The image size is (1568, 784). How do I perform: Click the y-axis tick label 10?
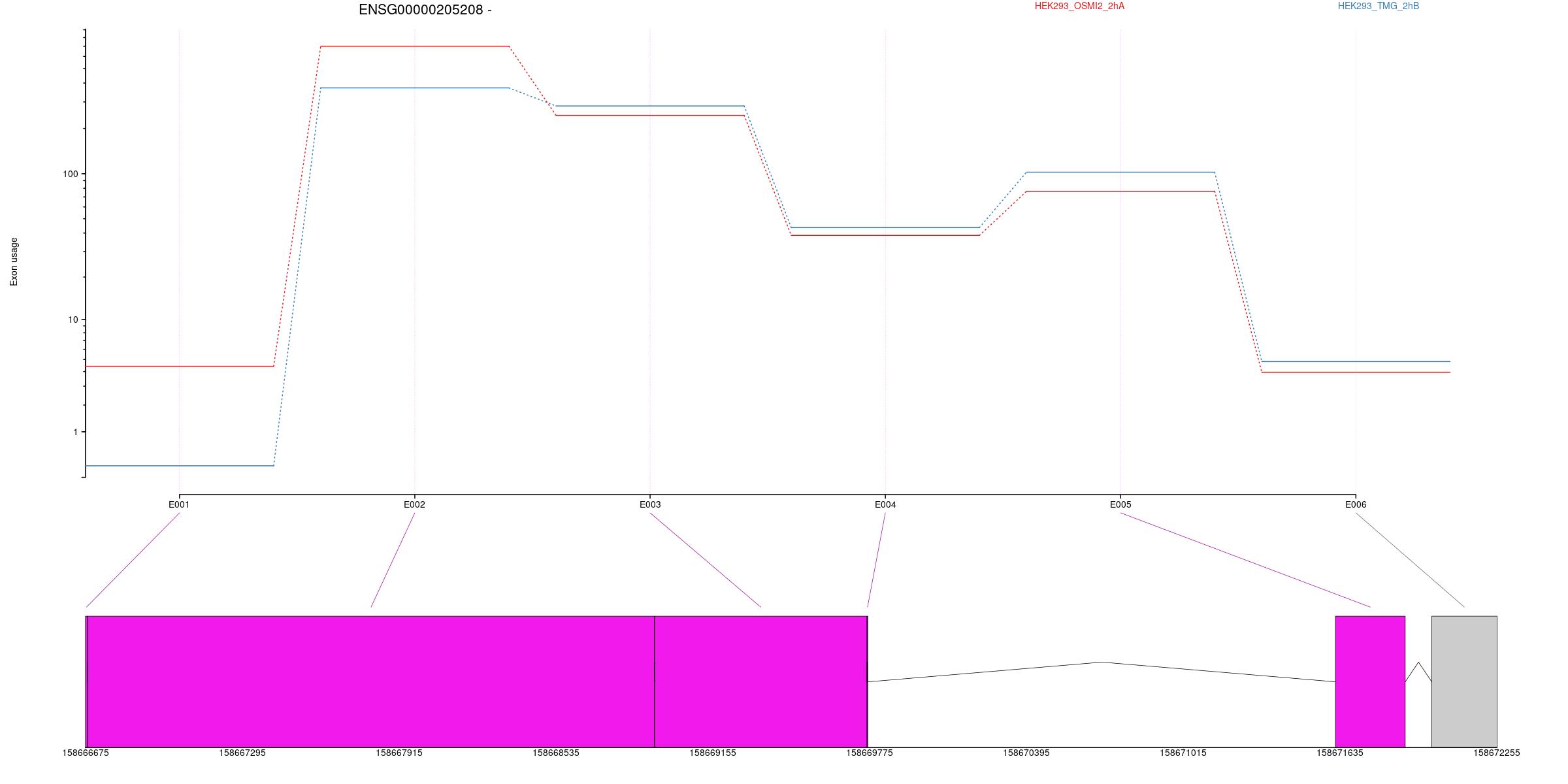coord(73,319)
